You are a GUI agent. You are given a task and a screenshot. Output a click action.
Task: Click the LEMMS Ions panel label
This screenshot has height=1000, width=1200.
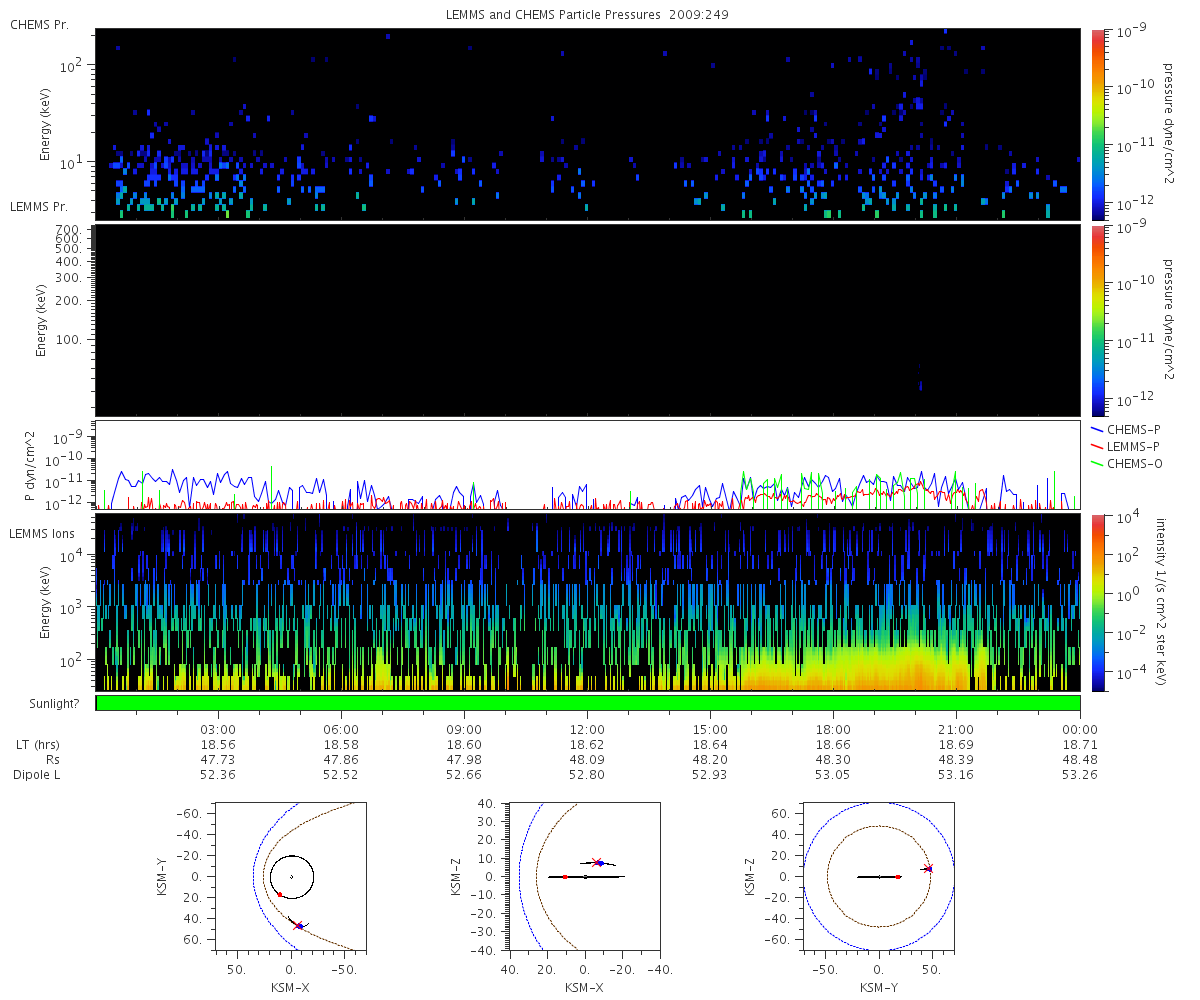click(41, 534)
